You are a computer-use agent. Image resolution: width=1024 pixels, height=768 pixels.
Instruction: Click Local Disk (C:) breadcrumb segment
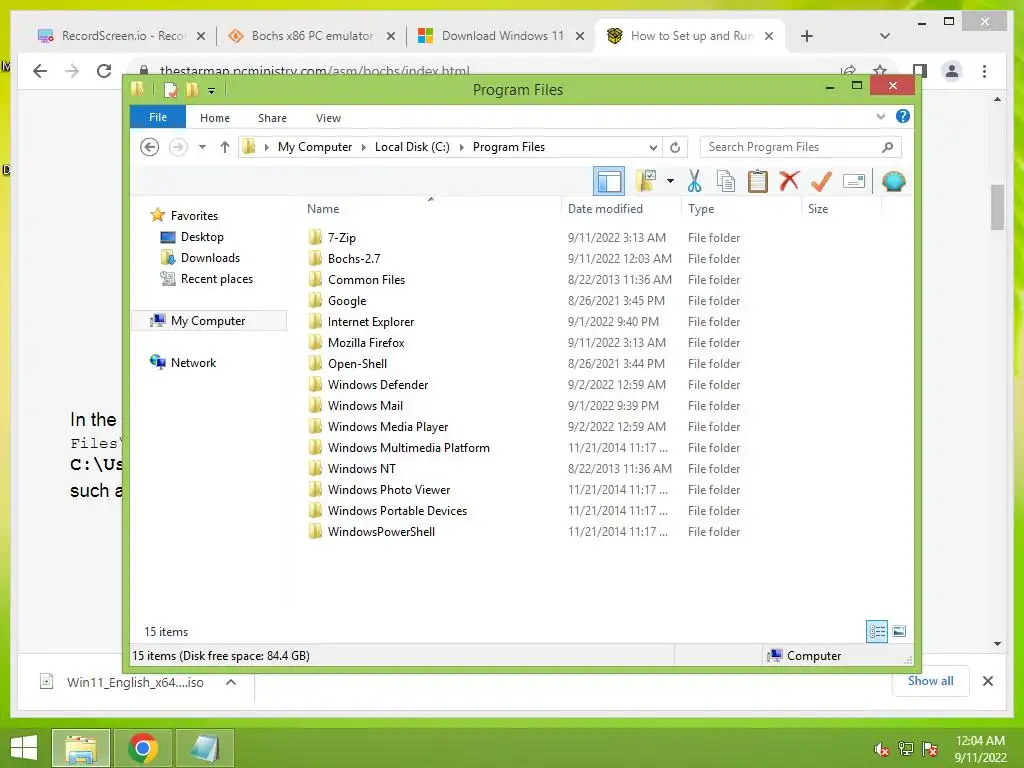(412, 147)
